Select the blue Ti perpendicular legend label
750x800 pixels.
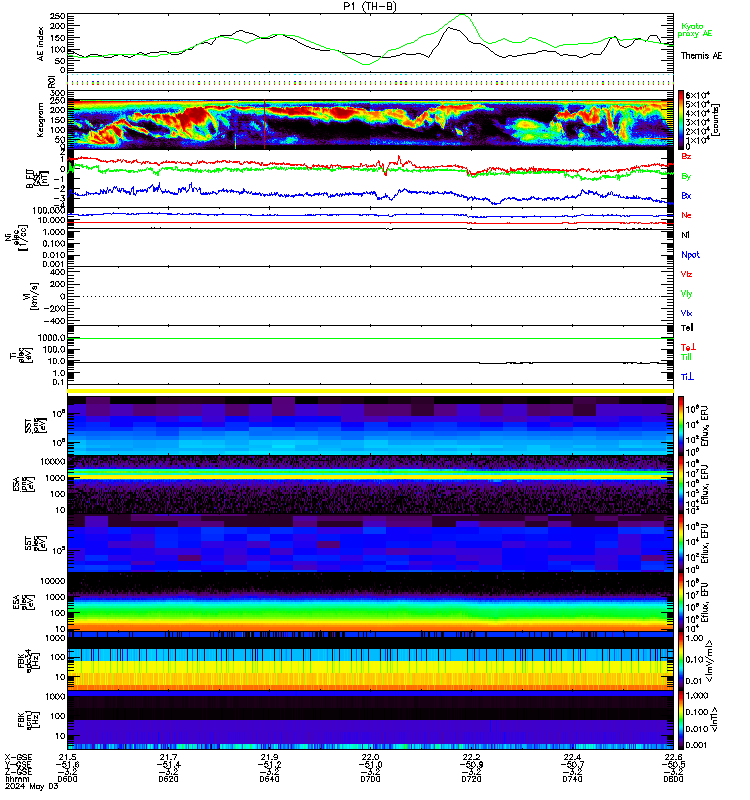(x=687, y=377)
